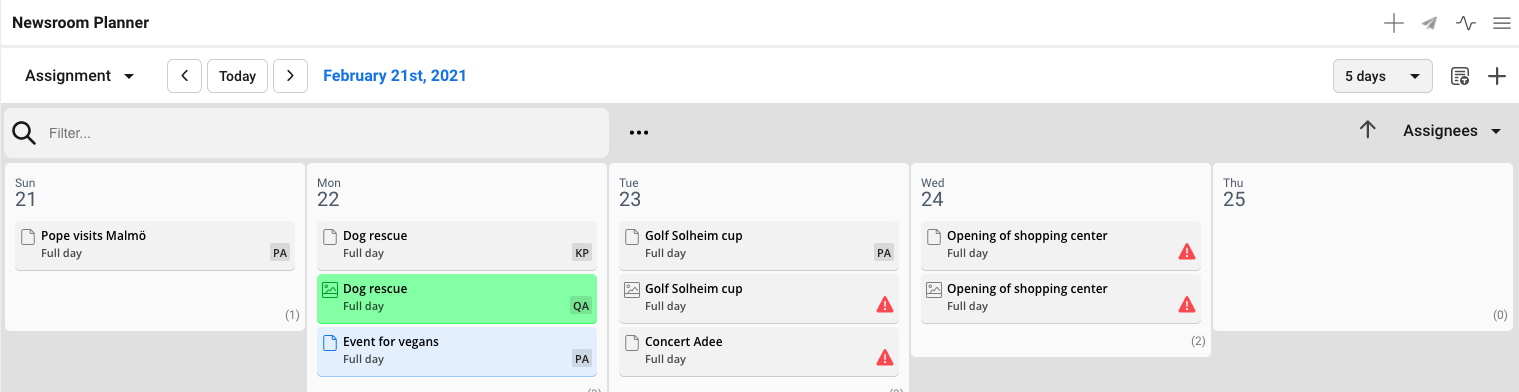Viewport: 1519px width, 392px height.
Task: Go to previous date range arrow
Action: coord(184,76)
